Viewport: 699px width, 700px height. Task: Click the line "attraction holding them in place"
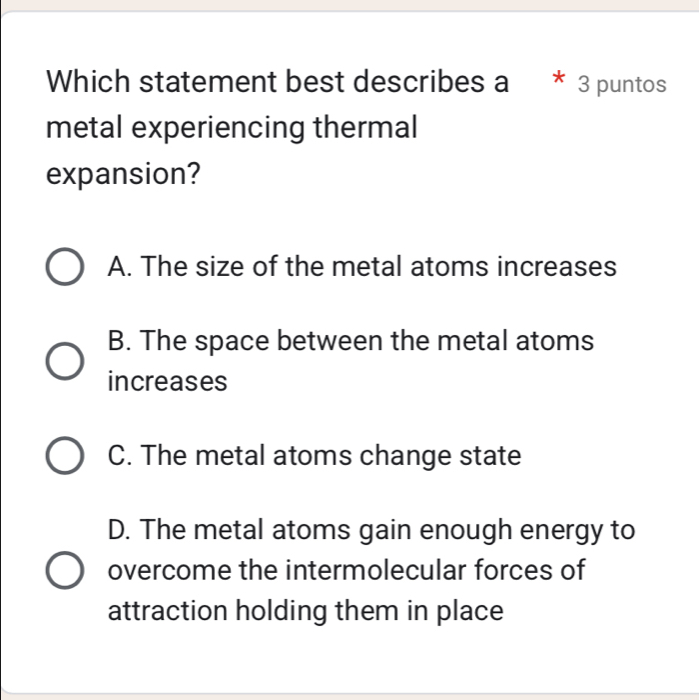click(x=305, y=611)
